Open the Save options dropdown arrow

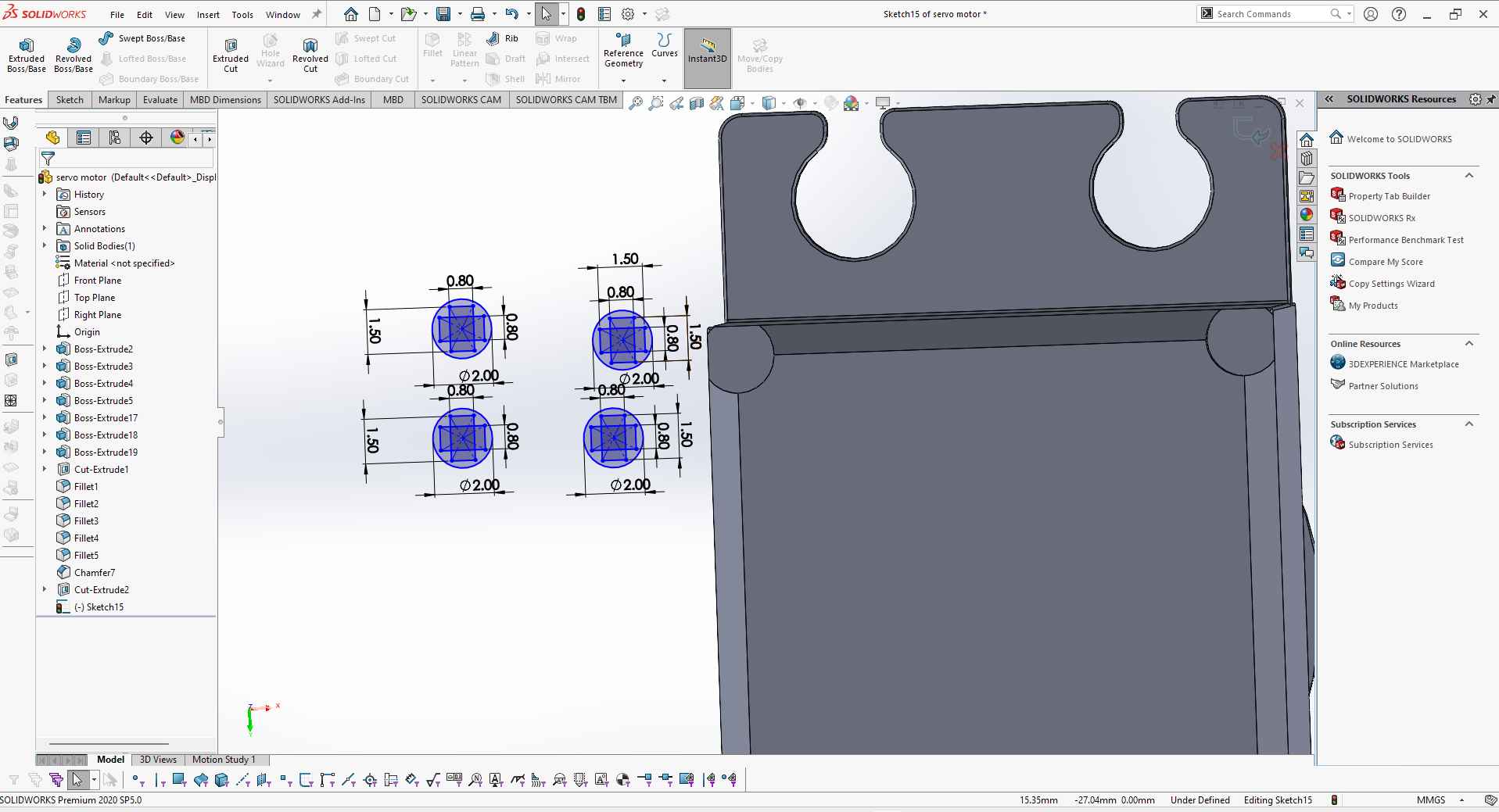pyautogui.click(x=459, y=14)
